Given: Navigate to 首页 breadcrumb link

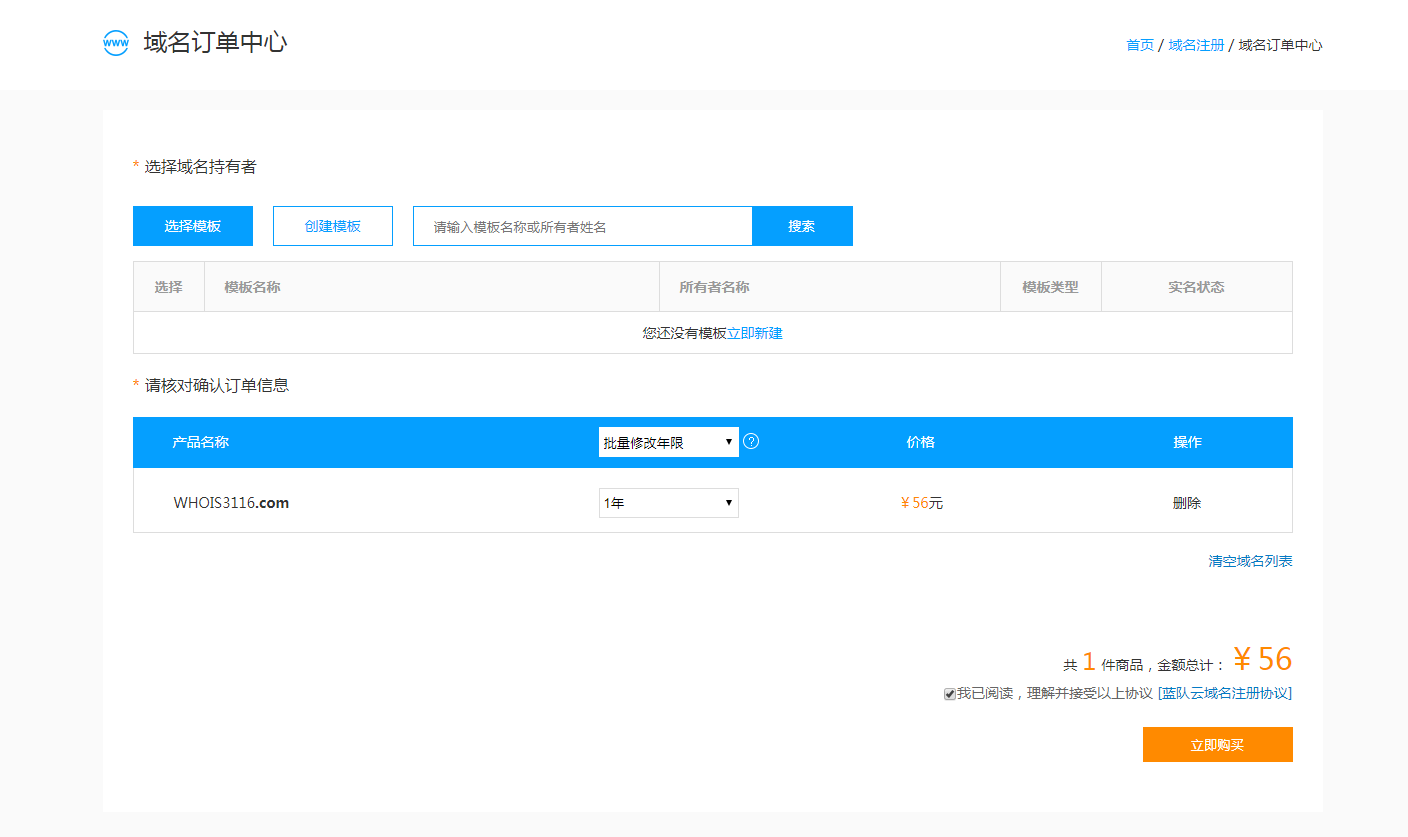Looking at the screenshot, I should (1138, 44).
